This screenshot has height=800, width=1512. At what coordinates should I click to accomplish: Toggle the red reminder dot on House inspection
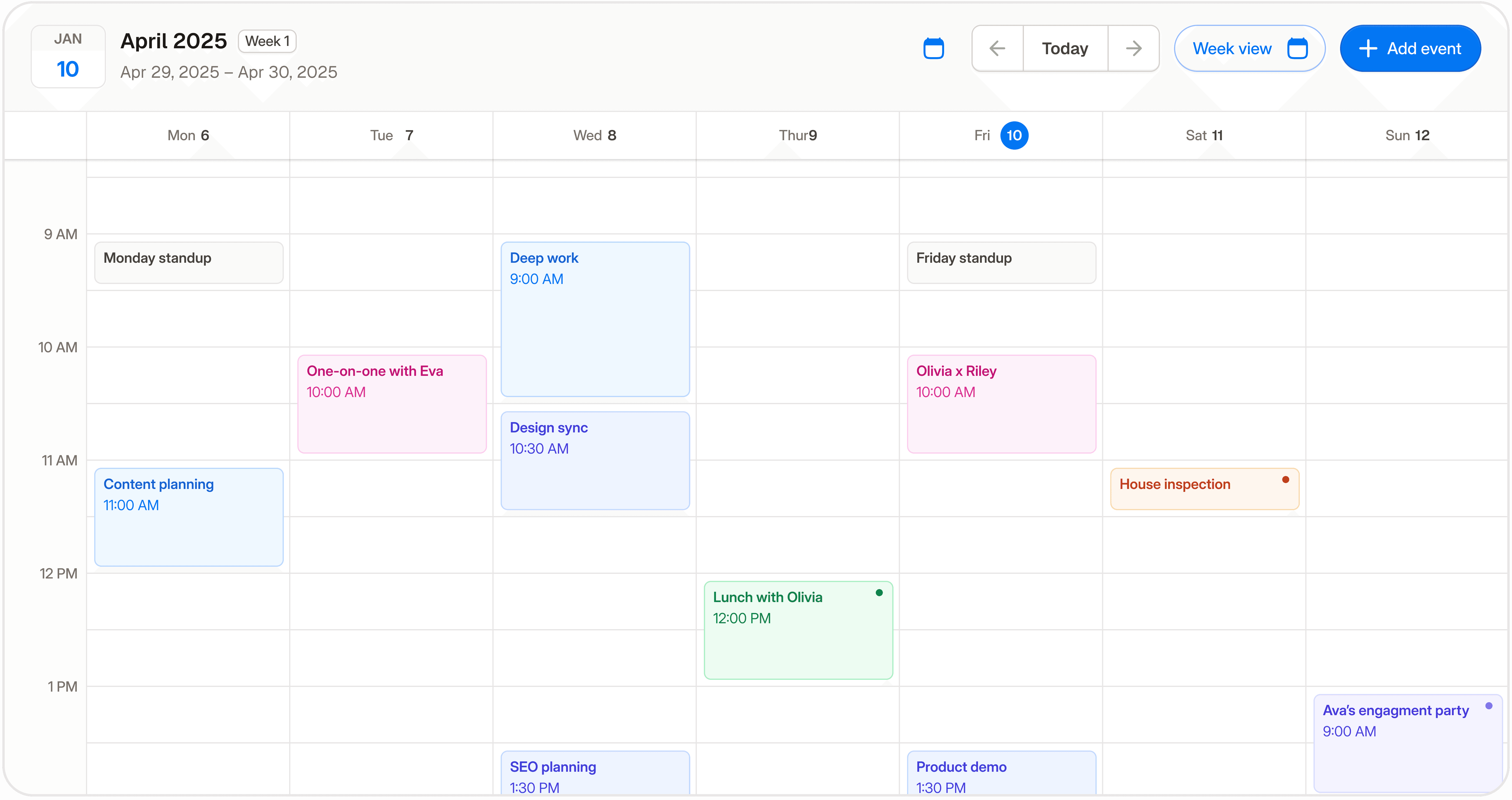pos(1285,480)
